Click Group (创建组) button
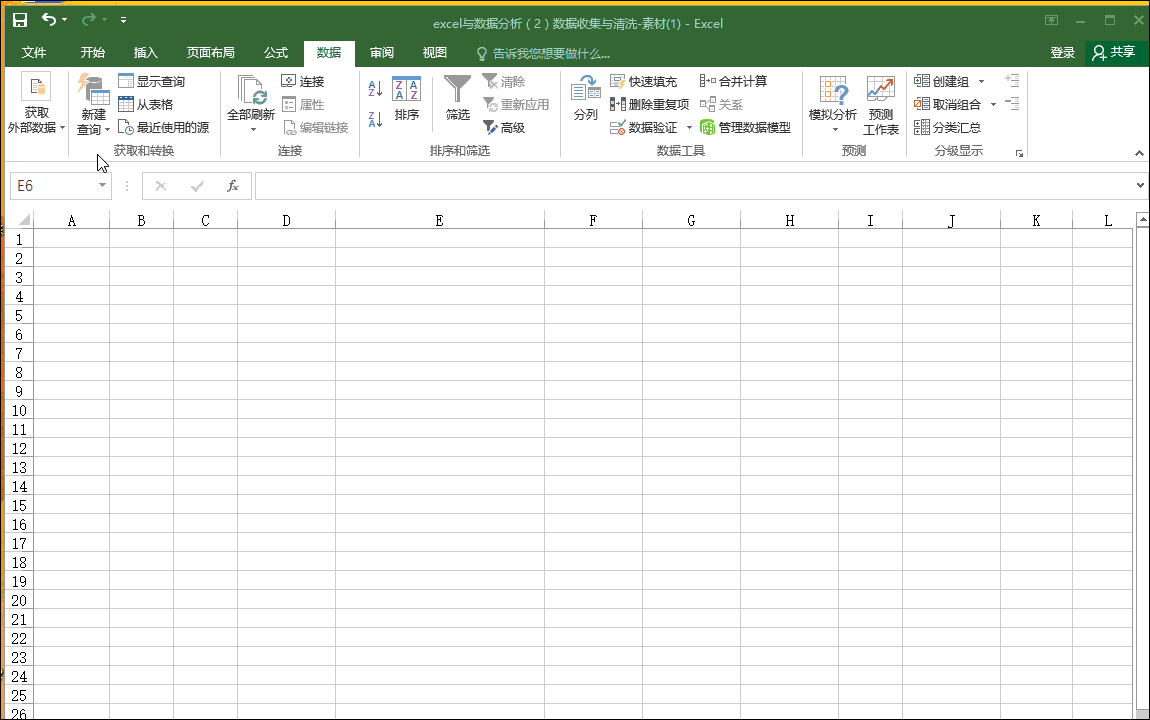The image size is (1150, 720). coord(942,81)
